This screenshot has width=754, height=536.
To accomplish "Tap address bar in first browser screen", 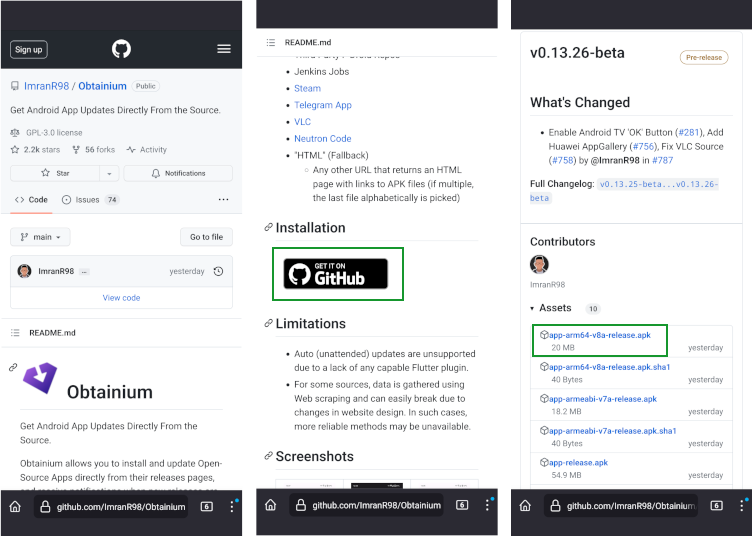I will [111, 507].
